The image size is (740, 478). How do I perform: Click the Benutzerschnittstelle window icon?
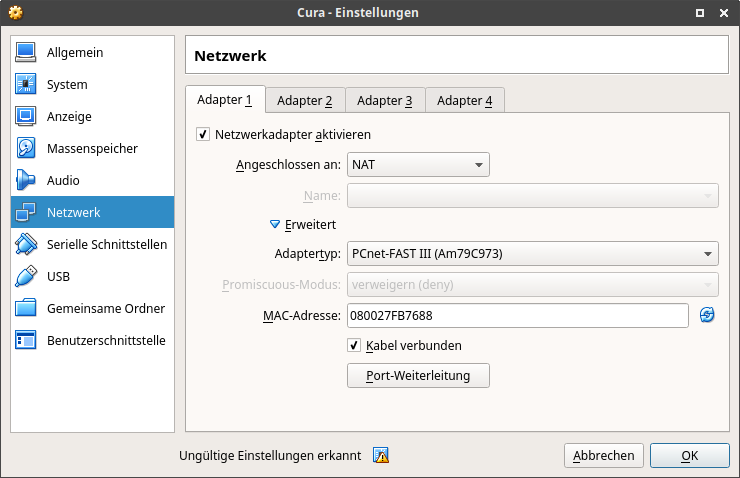25,340
